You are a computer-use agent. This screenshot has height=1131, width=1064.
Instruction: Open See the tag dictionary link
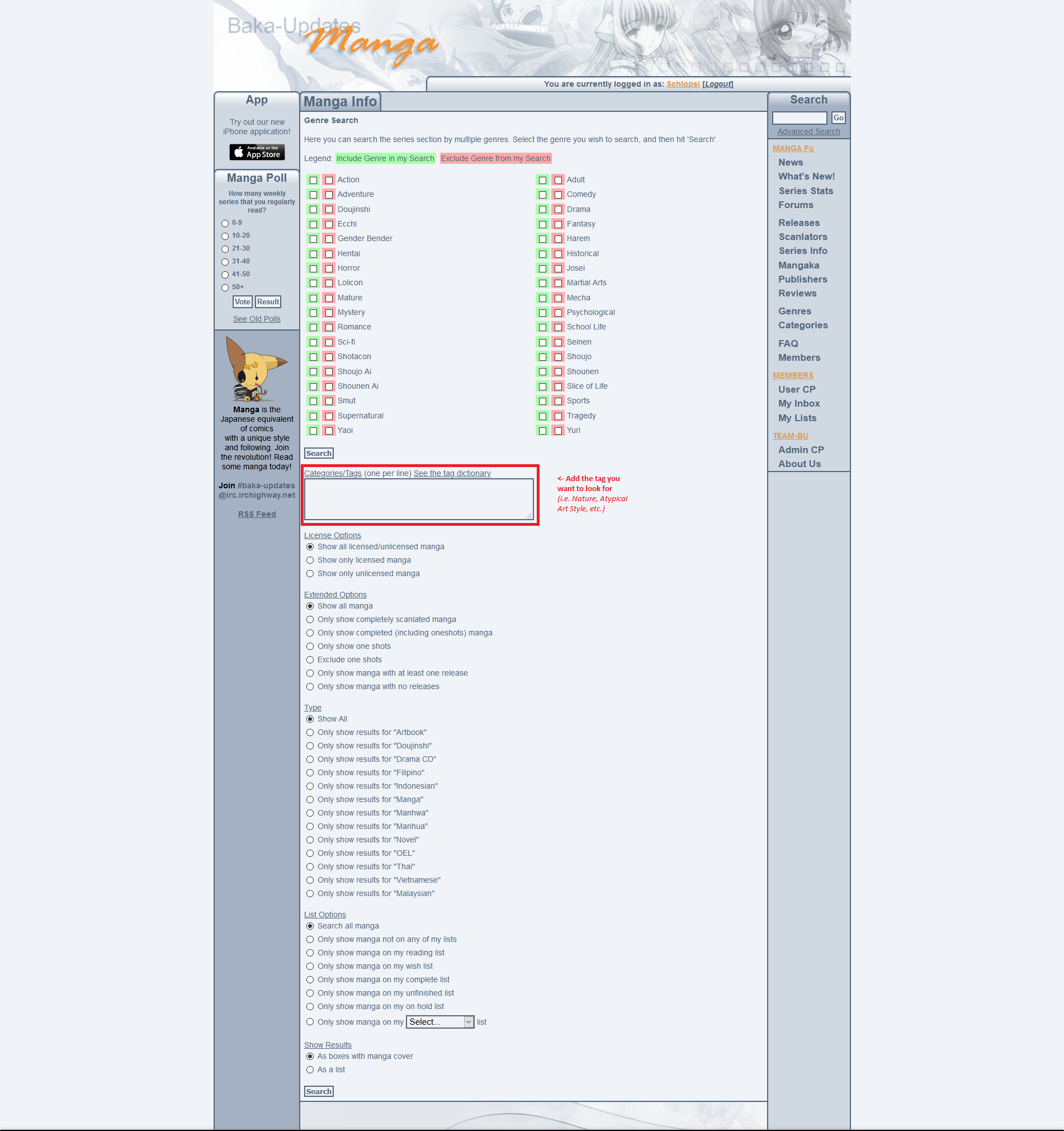(452, 473)
